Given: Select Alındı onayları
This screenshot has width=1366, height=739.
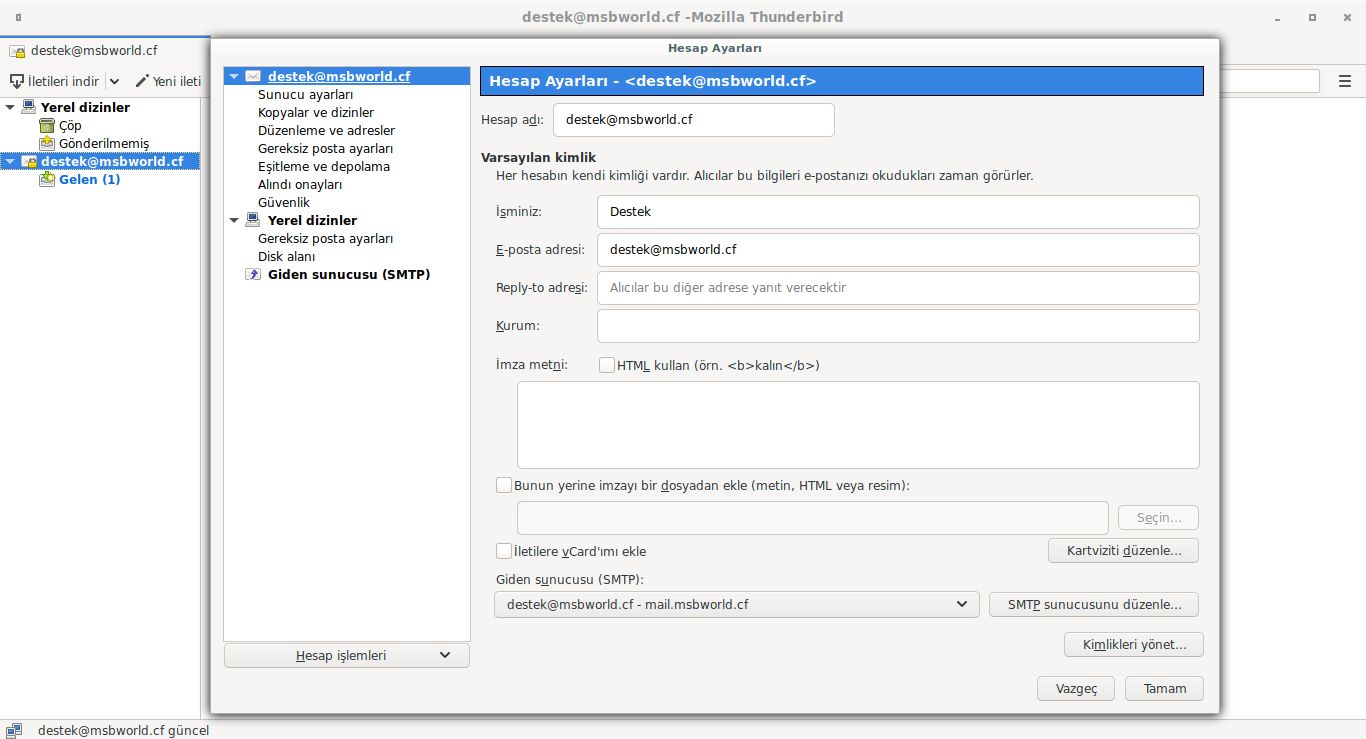Looking at the screenshot, I should [x=300, y=184].
